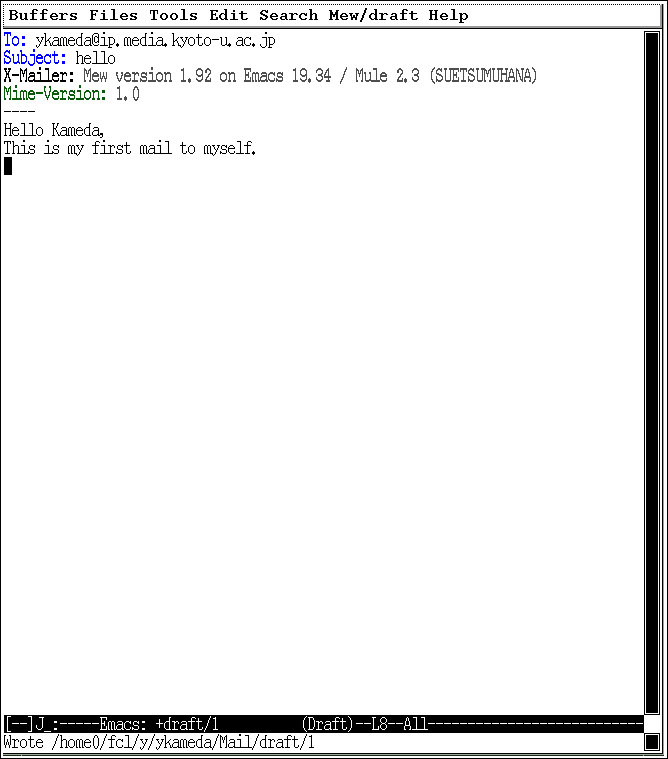Click the (Draft) mode indicator in mode line
This screenshot has height=759, width=668.
pyautogui.click(x=328, y=724)
